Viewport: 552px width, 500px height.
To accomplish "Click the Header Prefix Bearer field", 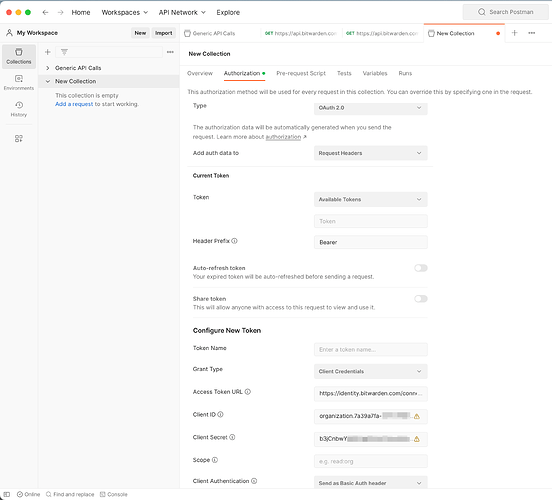I will tap(371, 242).
